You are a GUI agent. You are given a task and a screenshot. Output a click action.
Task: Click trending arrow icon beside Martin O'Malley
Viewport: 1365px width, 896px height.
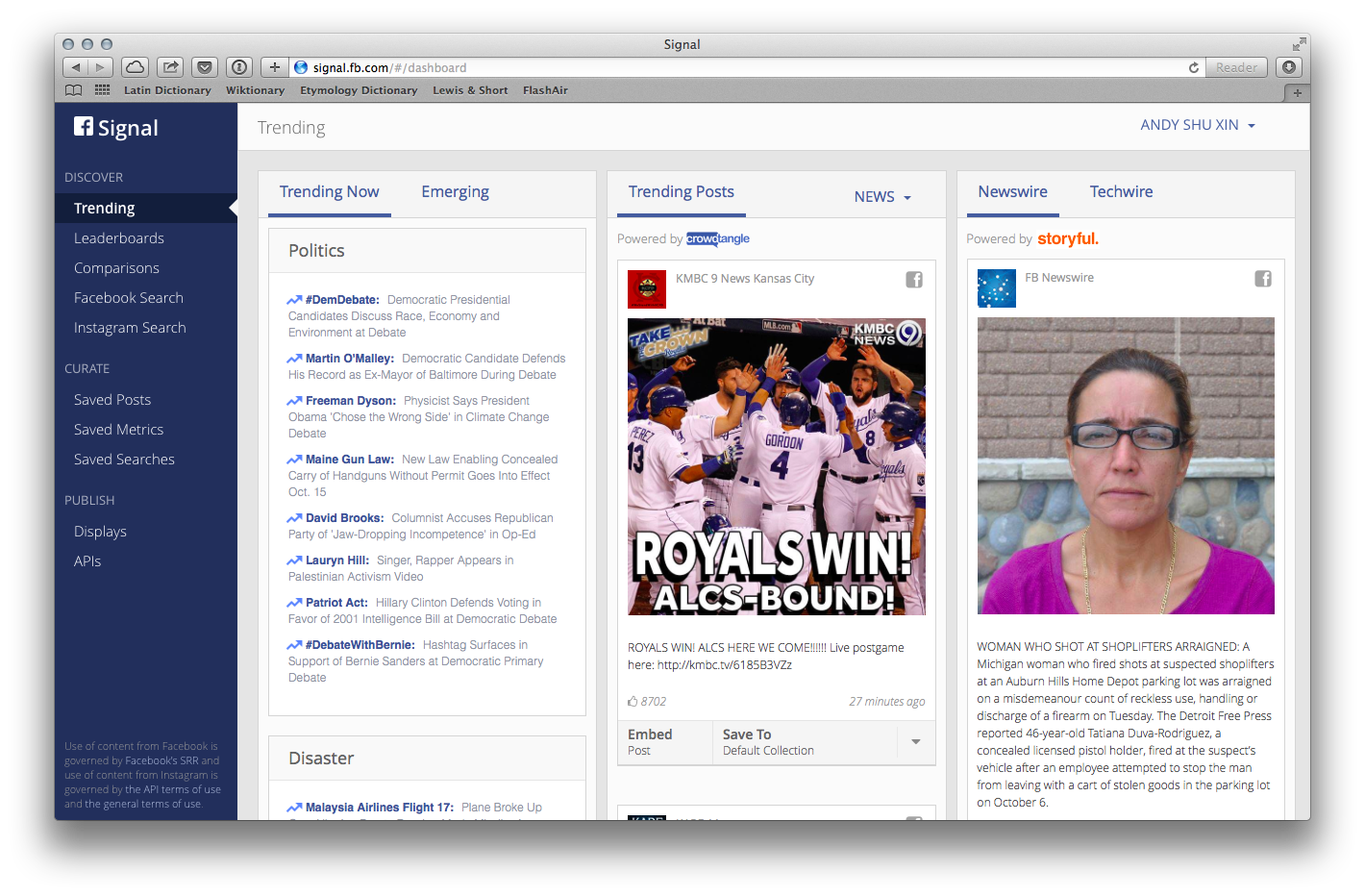(x=295, y=359)
